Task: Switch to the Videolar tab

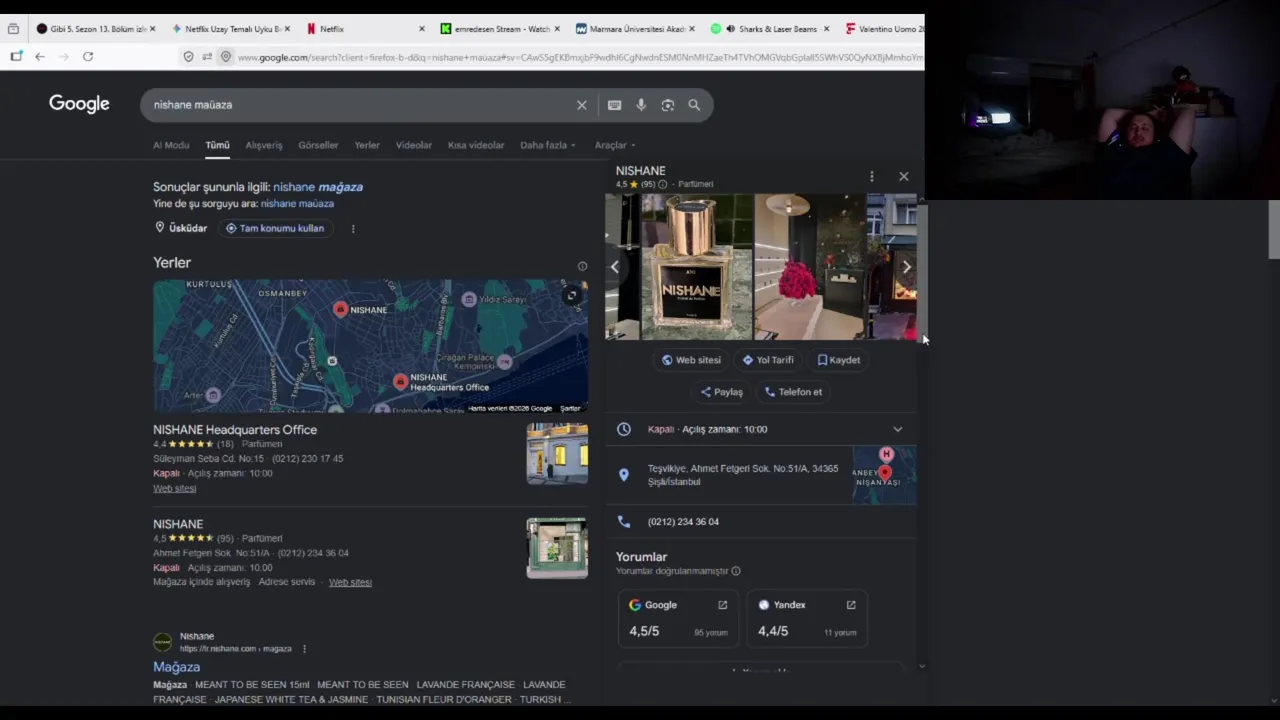Action: [x=413, y=145]
